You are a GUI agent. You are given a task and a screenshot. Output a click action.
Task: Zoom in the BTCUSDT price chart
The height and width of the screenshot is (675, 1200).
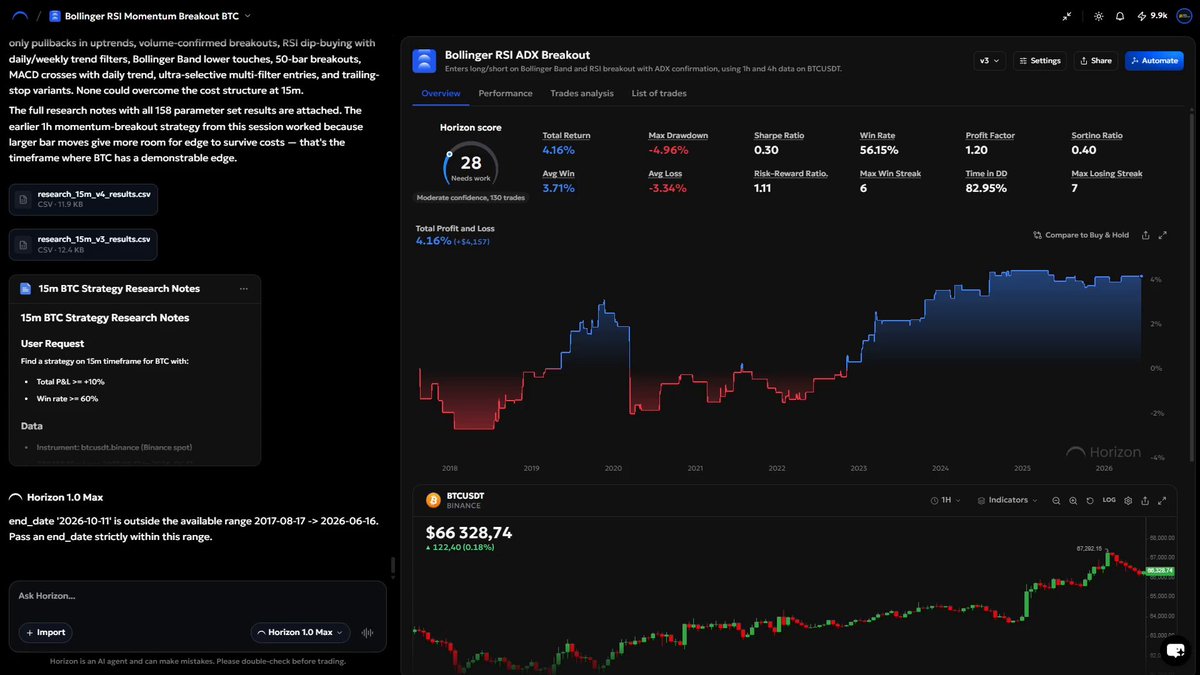pos(1074,500)
